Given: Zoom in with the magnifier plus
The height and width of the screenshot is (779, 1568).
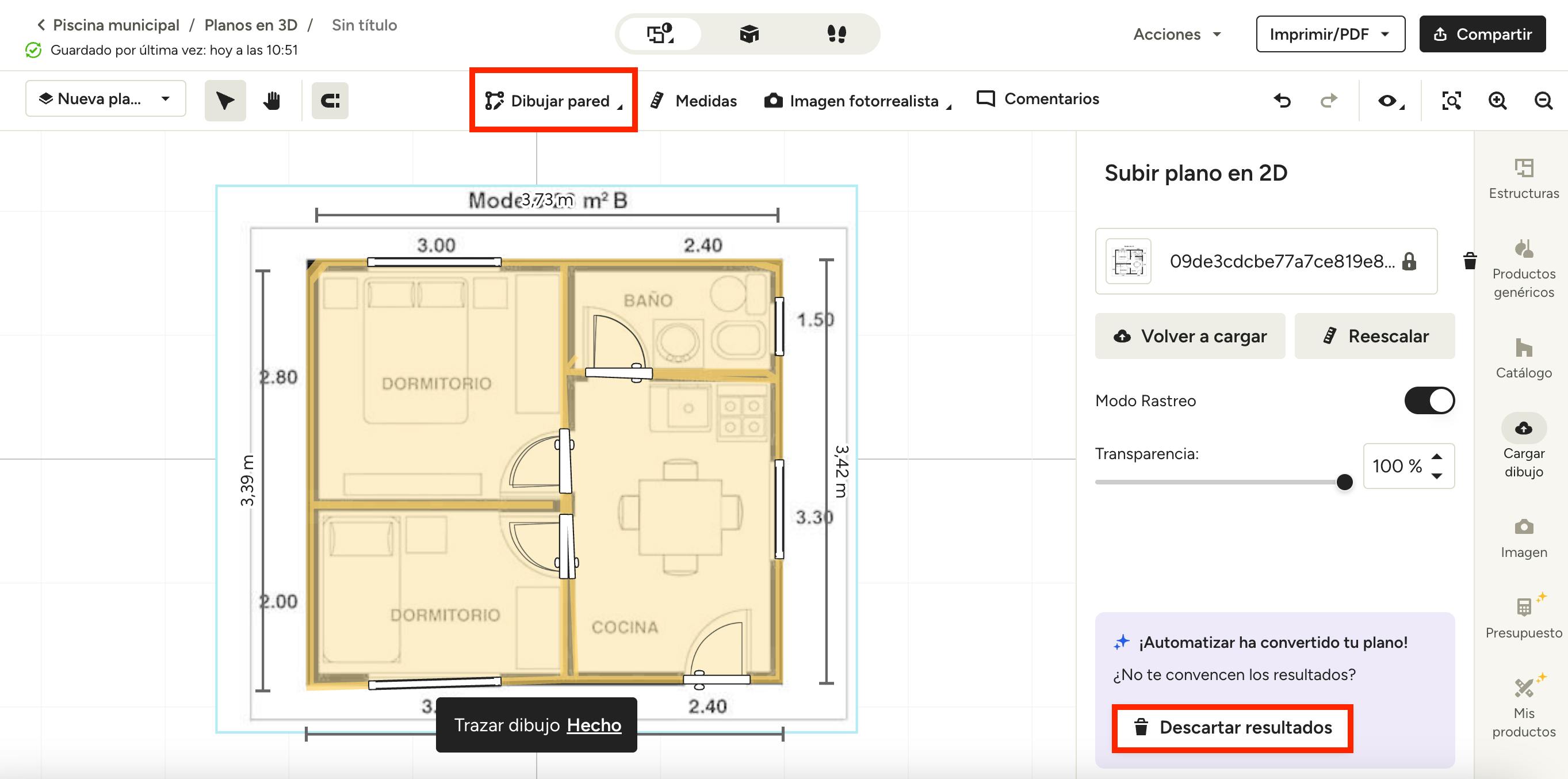Looking at the screenshot, I should pyautogui.click(x=1497, y=101).
